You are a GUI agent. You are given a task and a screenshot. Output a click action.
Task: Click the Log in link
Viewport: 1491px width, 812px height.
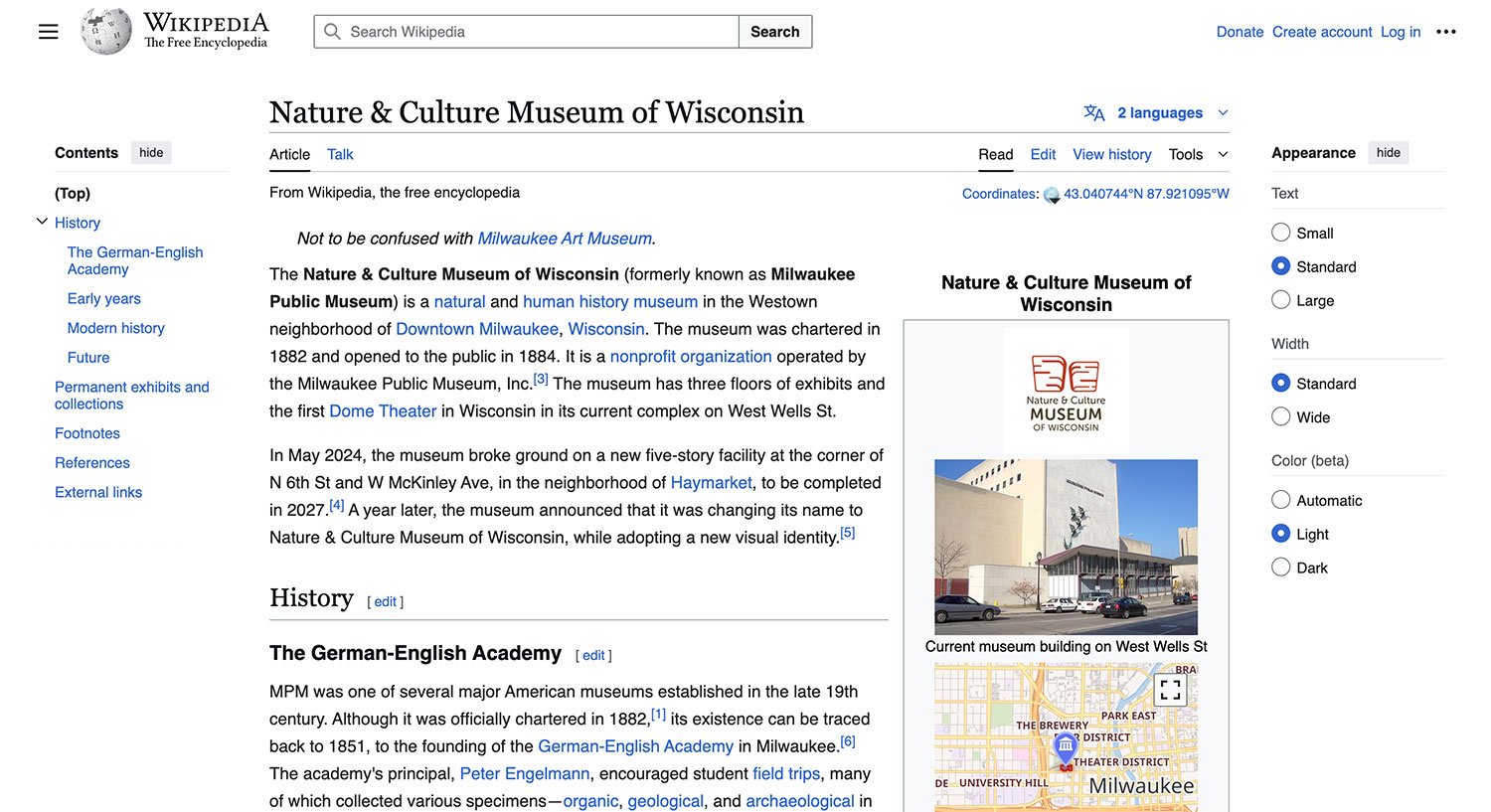(x=1401, y=32)
